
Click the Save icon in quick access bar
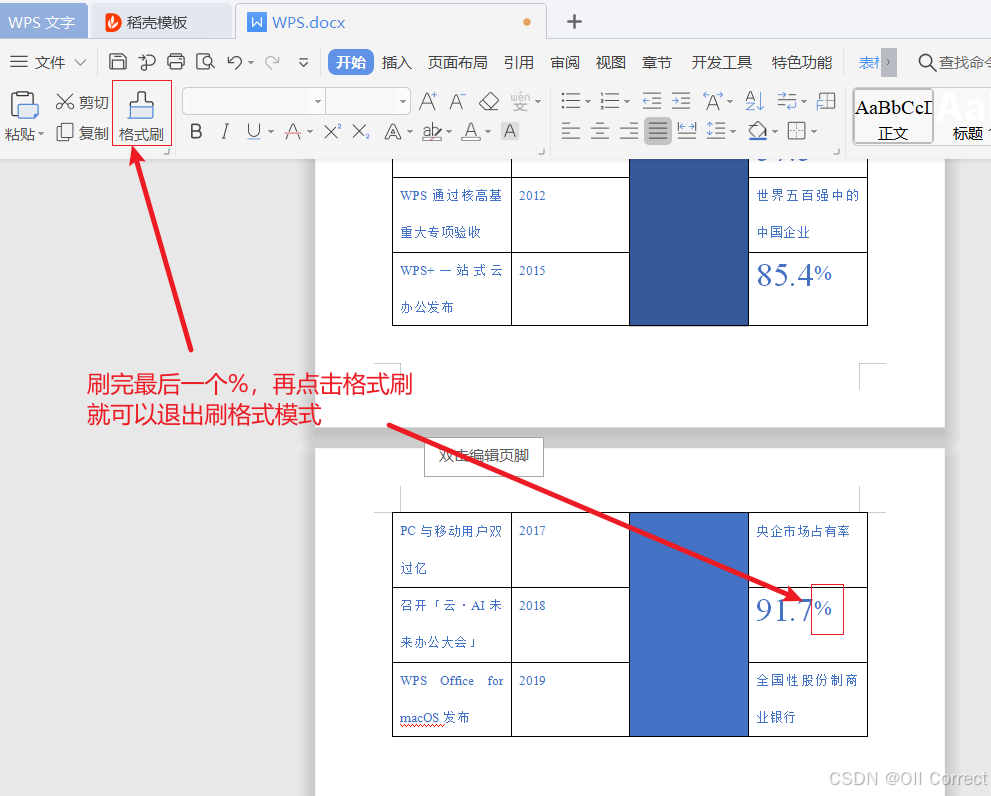pos(118,62)
